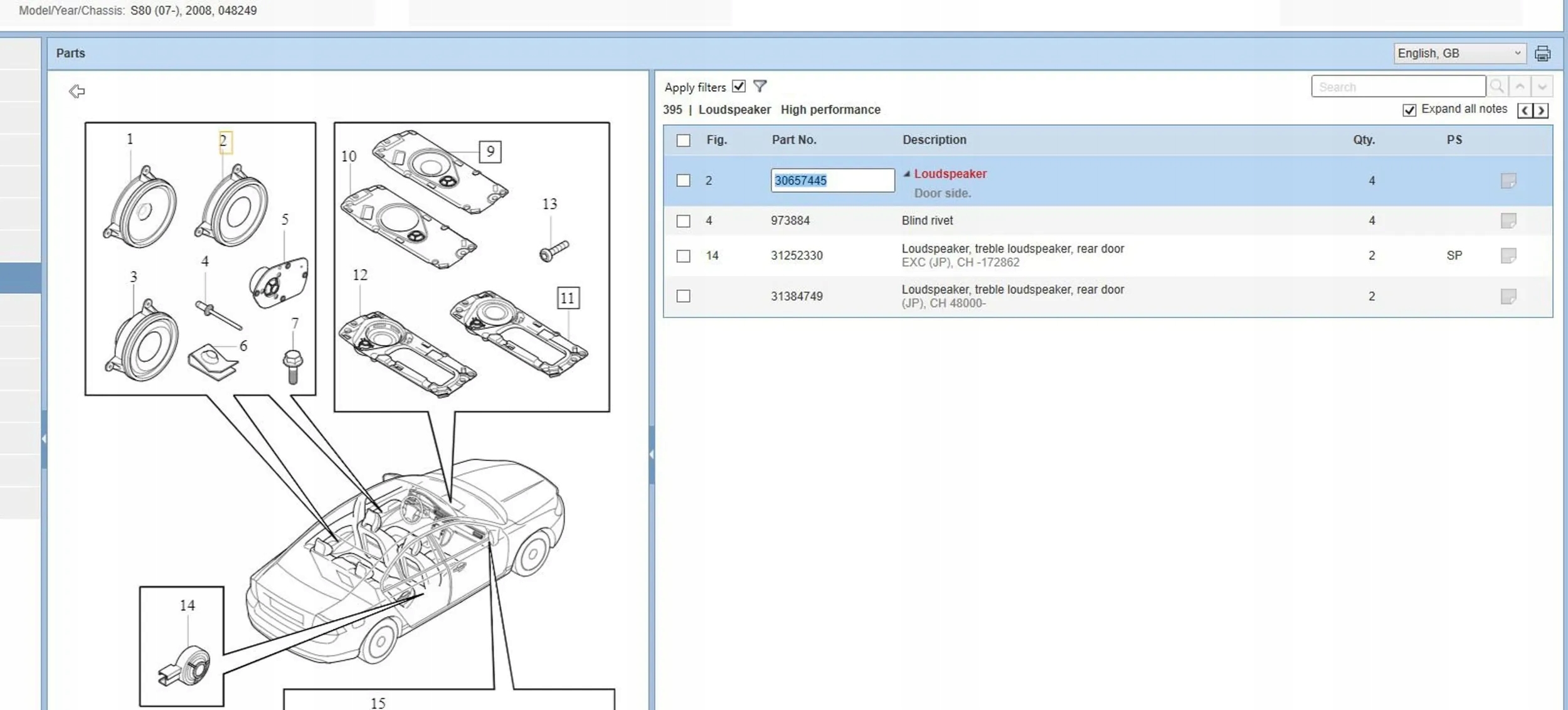
Task: Collapse the left sidebar panel handle
Action: [x=44, y=438]
